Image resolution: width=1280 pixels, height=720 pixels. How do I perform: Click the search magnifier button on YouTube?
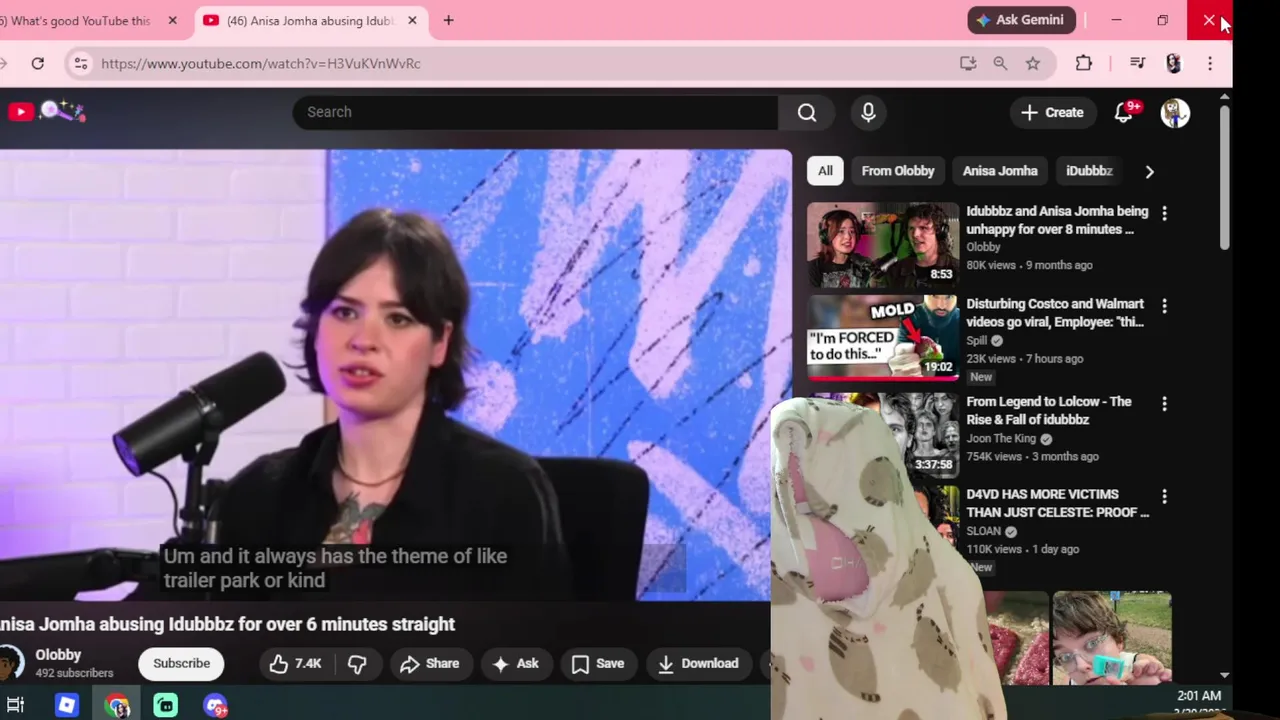coord(807,112)
